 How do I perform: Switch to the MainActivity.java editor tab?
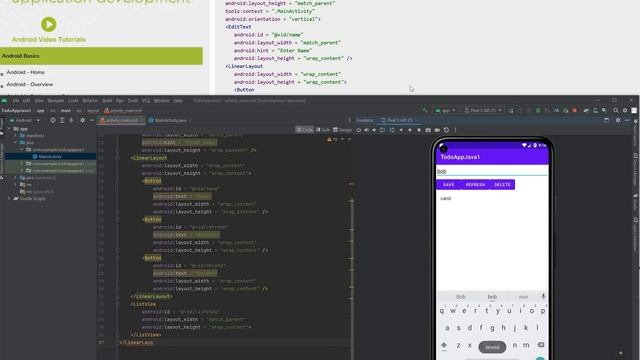click(x=171, y=120)
